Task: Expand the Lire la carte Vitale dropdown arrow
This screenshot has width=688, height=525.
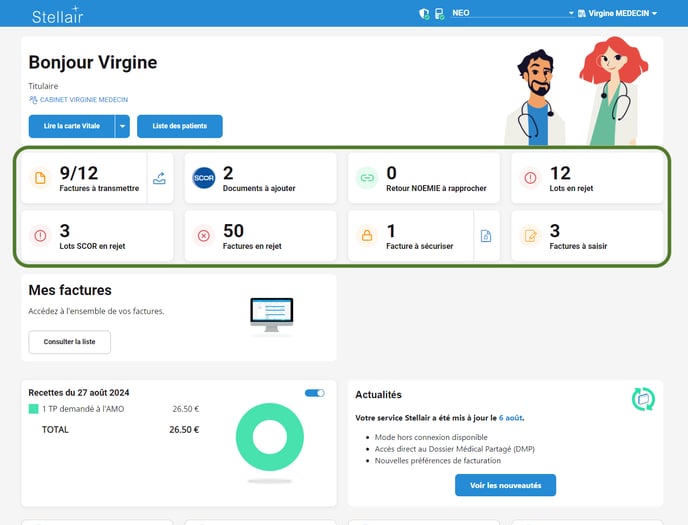Action: click(122, 126)
